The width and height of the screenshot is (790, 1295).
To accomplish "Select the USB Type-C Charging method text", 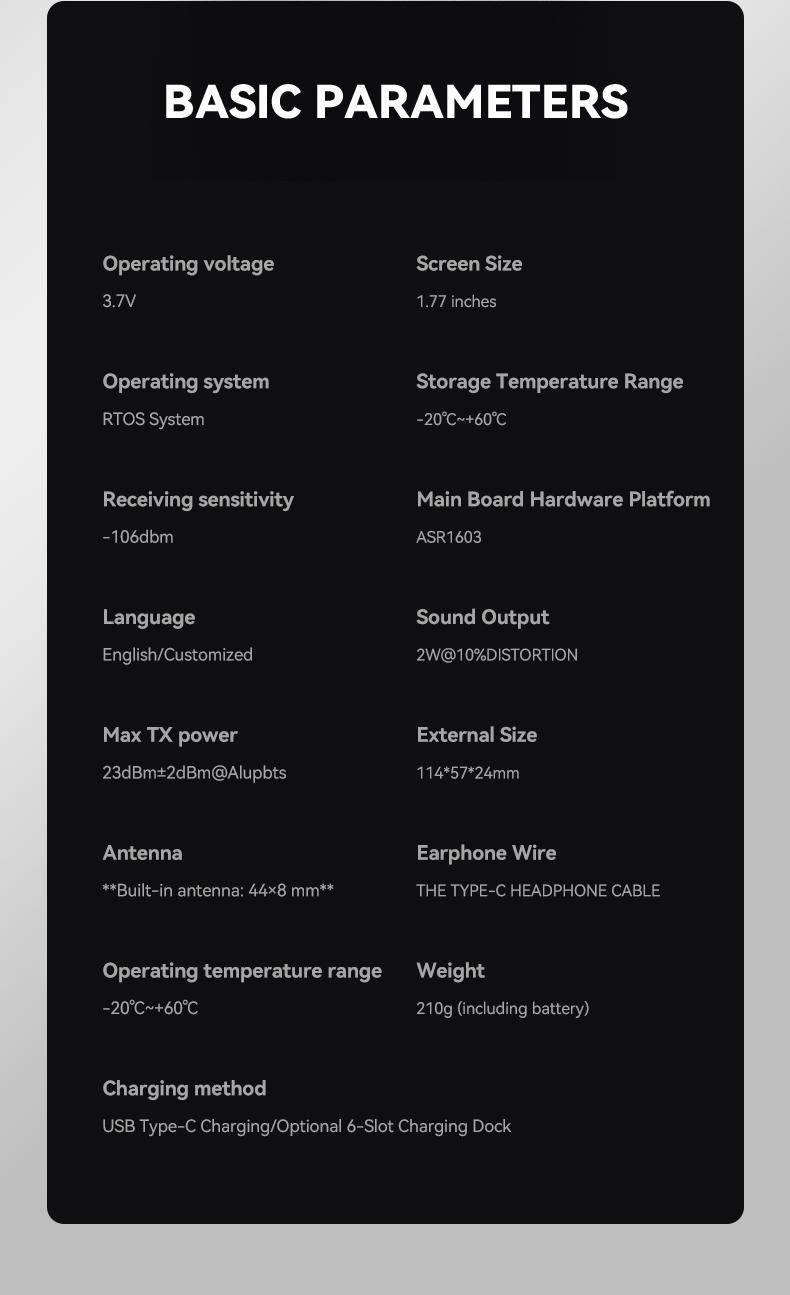I will pyautogui.click(x=307, y=1126).
